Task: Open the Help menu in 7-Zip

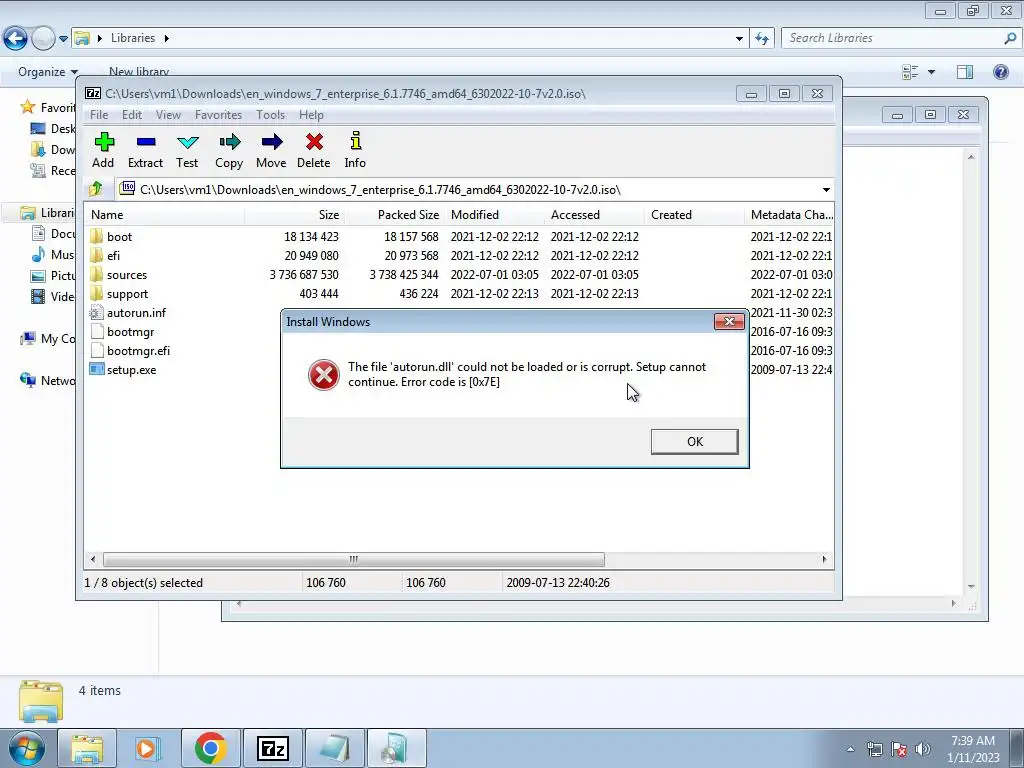Action: click(311, 115)
